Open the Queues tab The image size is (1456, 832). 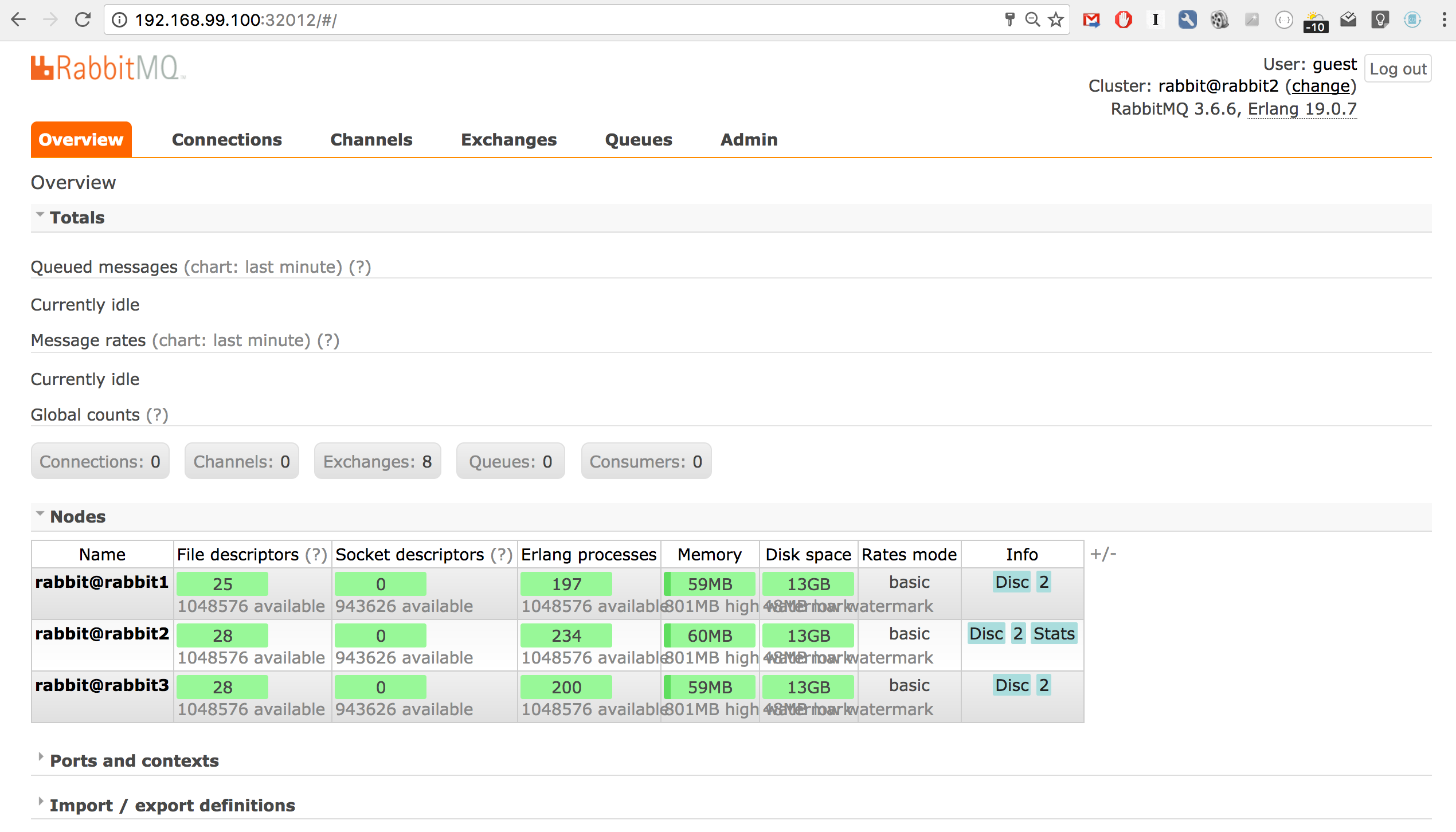[639, 139]
